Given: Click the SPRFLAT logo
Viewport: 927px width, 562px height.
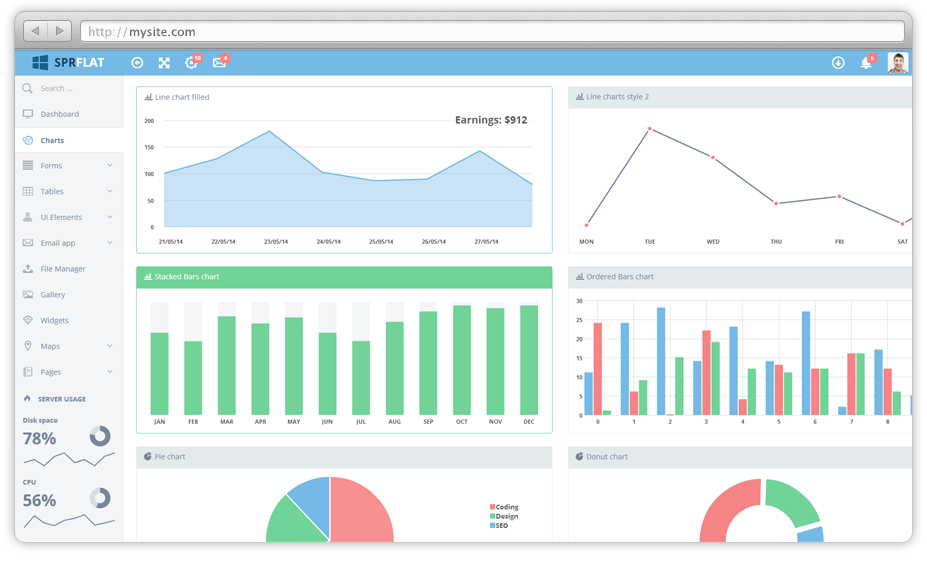Looking at the screenshot, I should coord(68,63).
